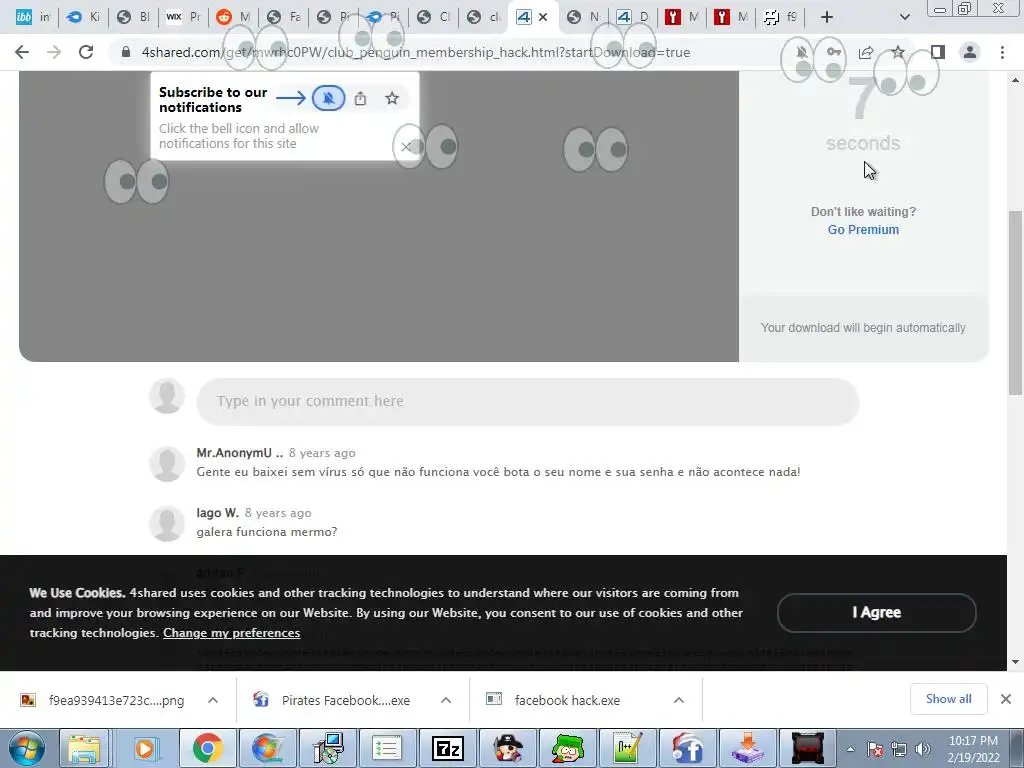
Task: Switch to the imgbb tab
Action: pyautogui.click(x=33, y=17)
